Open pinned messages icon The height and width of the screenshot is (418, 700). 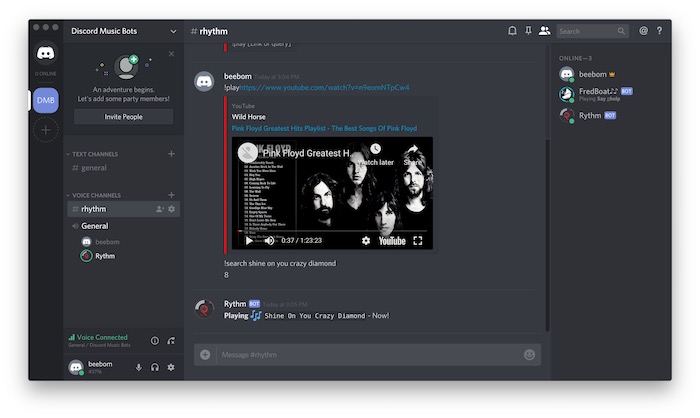pos(528,31)
